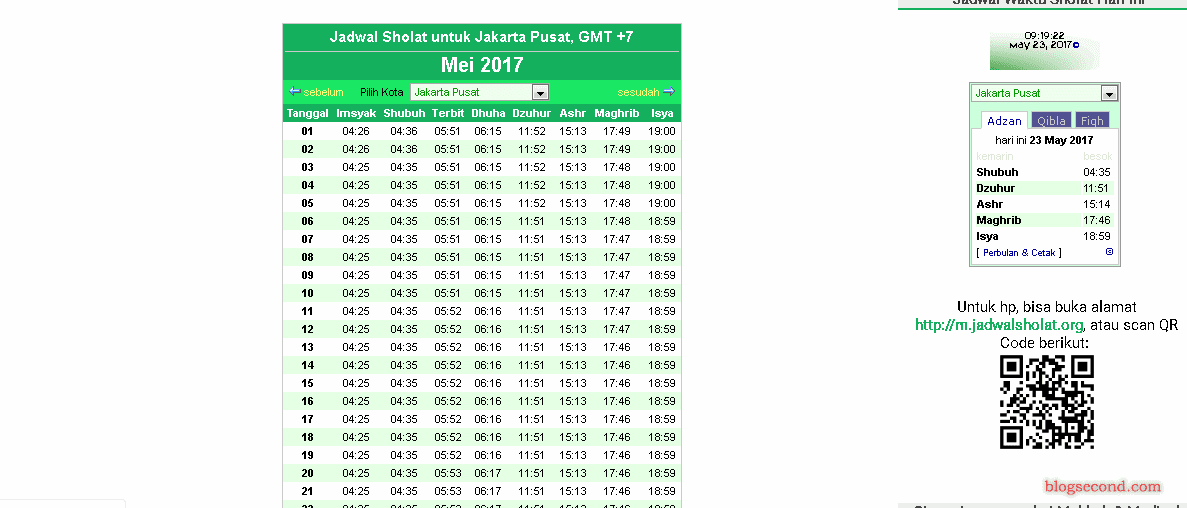Image resolution: width=1187 pixels, height=508 pixels.
Task: Switch to the Adzan tab
Action: pyautogui.click(x=1005, y=120)
